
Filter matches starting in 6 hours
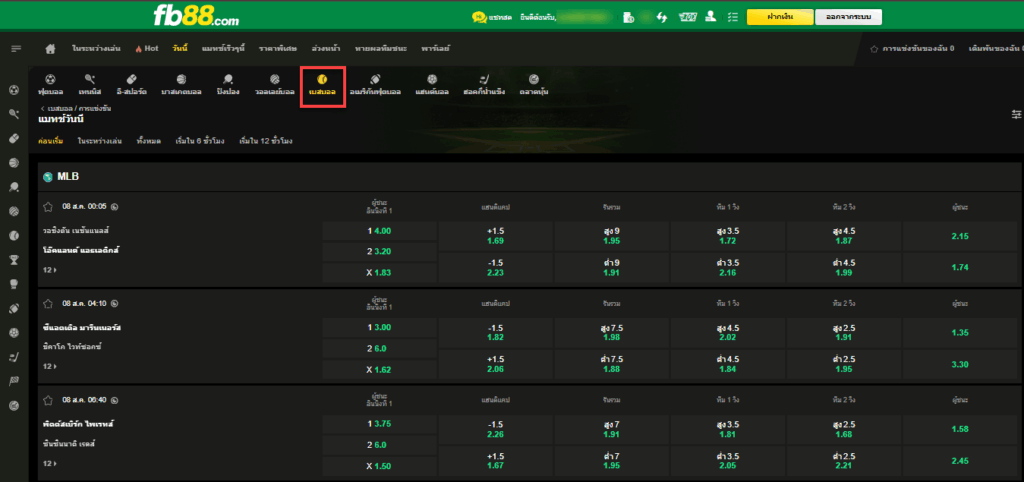200,141
